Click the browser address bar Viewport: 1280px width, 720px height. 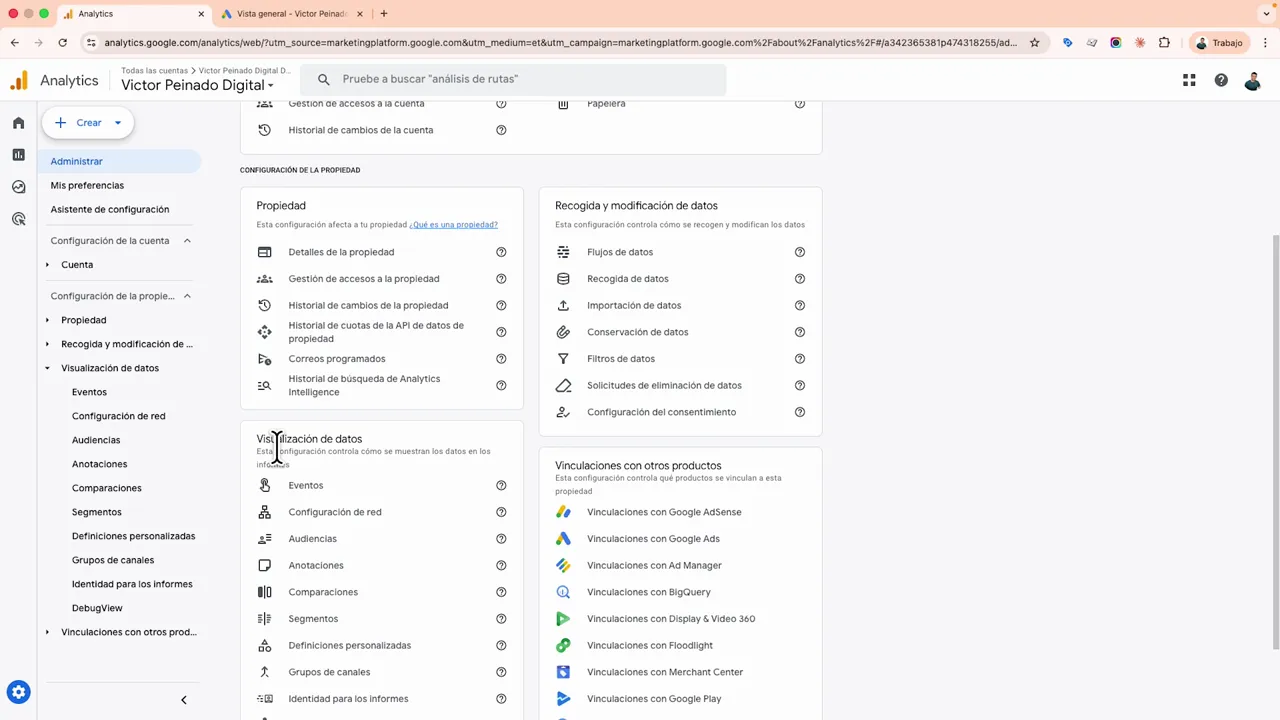coord(560,43)
